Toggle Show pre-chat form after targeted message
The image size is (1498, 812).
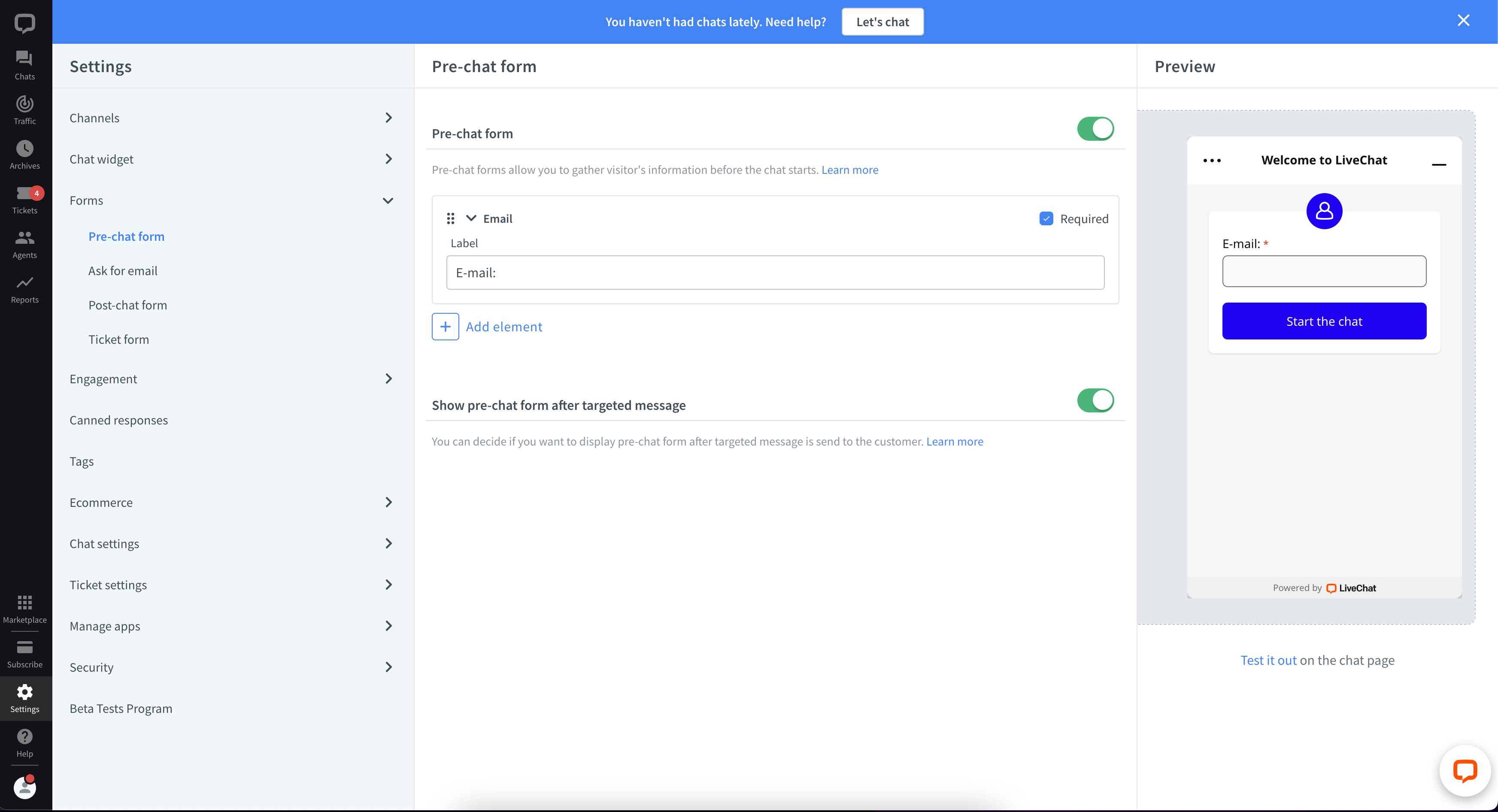tap(1095, 400)
